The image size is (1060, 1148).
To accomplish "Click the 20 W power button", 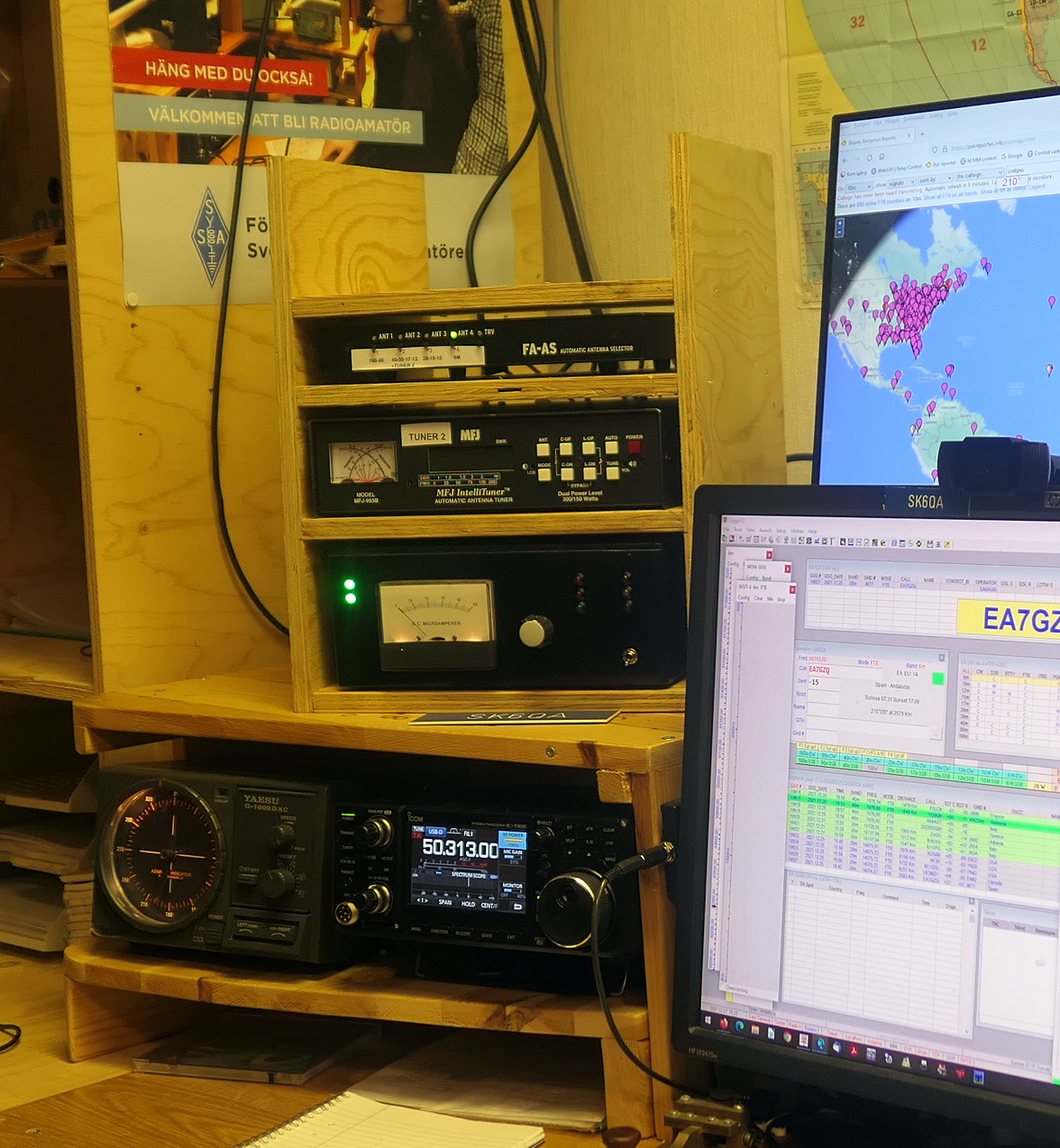I will pyautogui.click(x=1039, y=786).
